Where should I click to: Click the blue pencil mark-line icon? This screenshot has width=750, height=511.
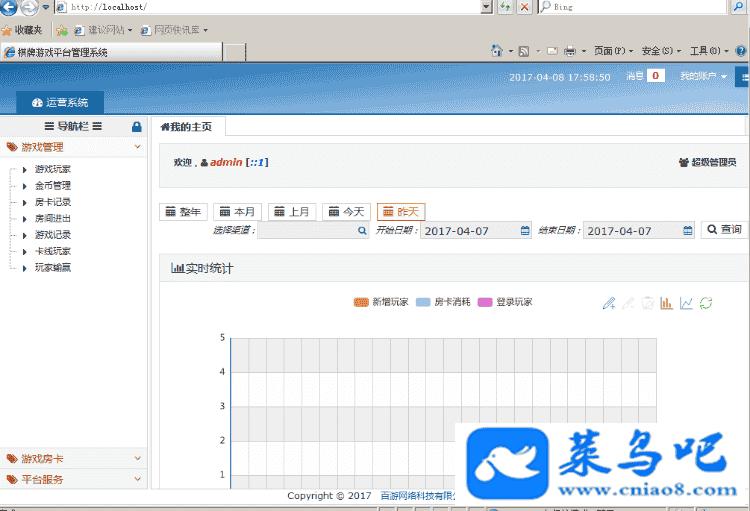(x=609, y=303)
